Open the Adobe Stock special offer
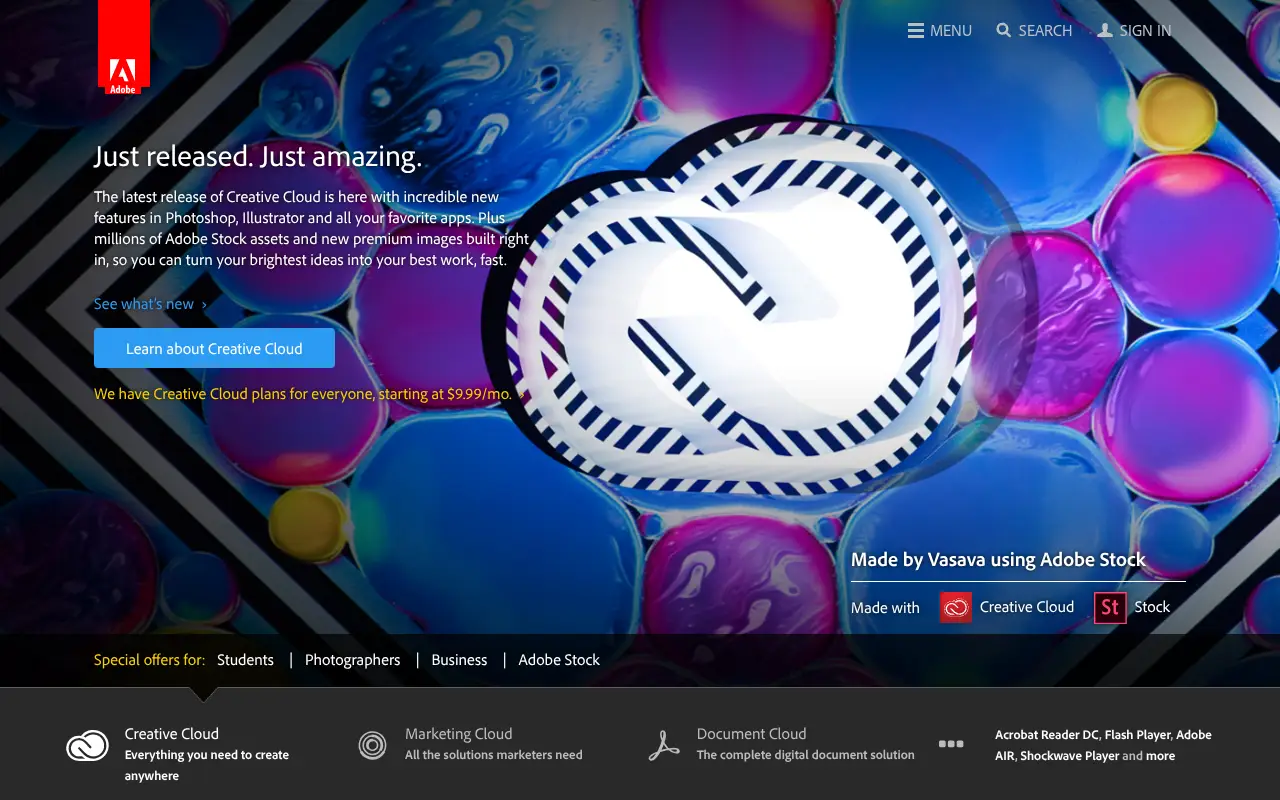Image resolution: width=1280 pixels, height=800 pixels. click(559, 660)
